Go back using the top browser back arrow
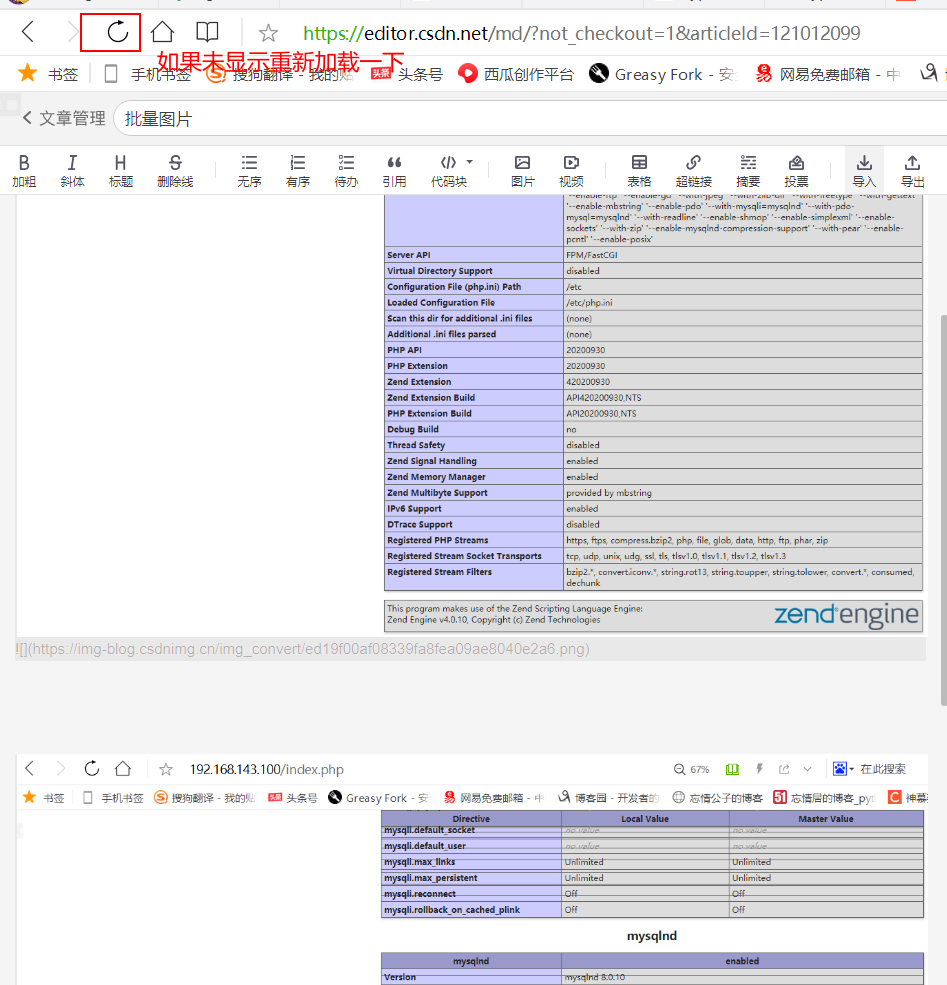Viewport: 947px width, 985px height. click(x=28, y=31)
